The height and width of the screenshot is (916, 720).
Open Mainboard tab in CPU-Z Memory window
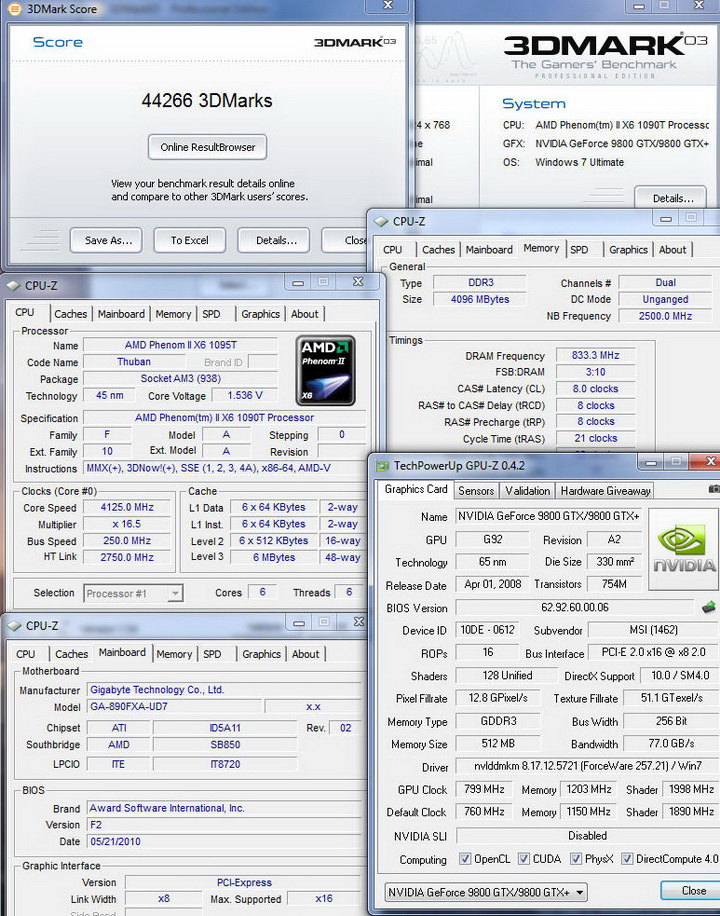[489, 249]
